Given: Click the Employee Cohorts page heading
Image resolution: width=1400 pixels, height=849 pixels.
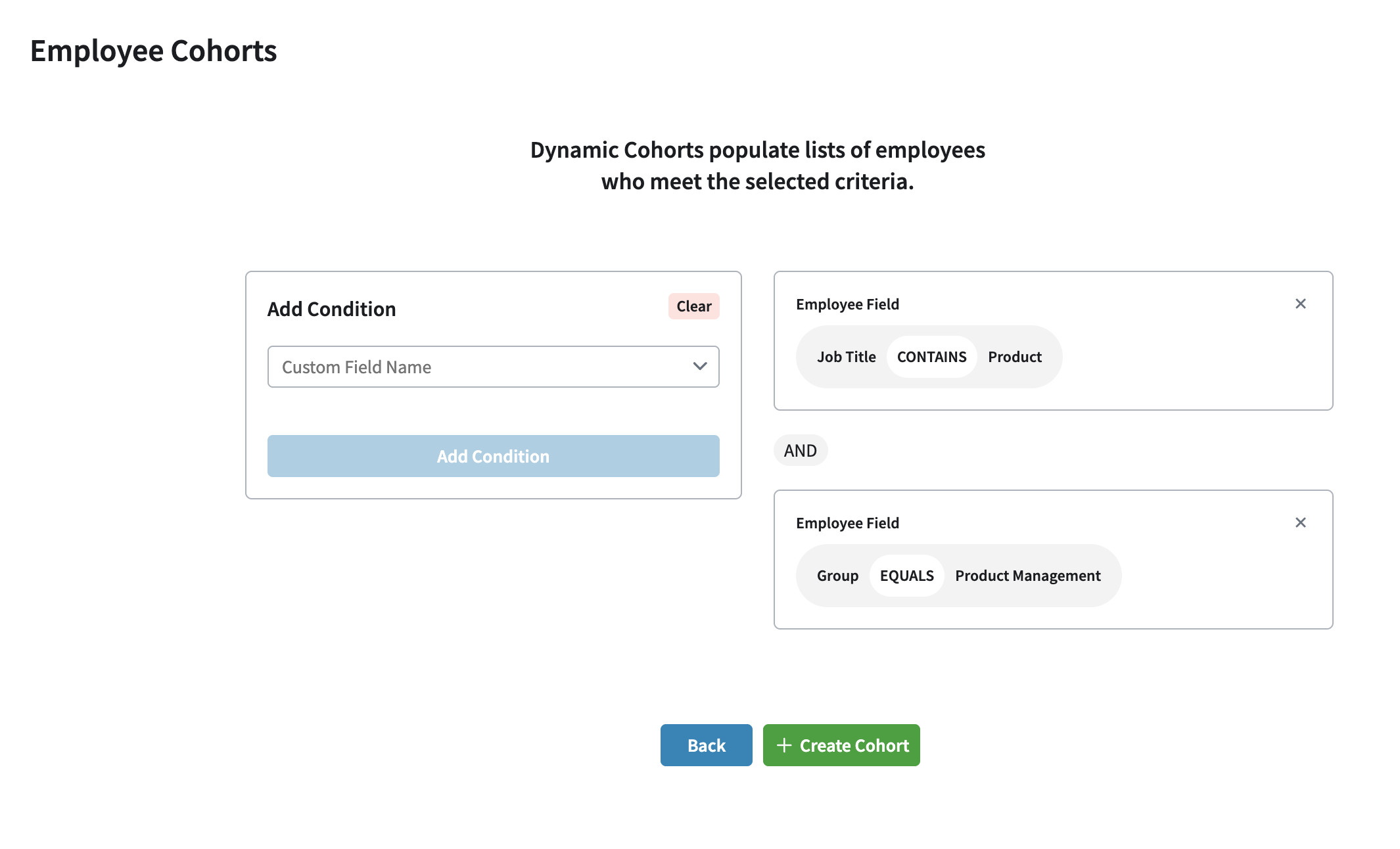Looking at the screenshot, I should click(153, 51).
